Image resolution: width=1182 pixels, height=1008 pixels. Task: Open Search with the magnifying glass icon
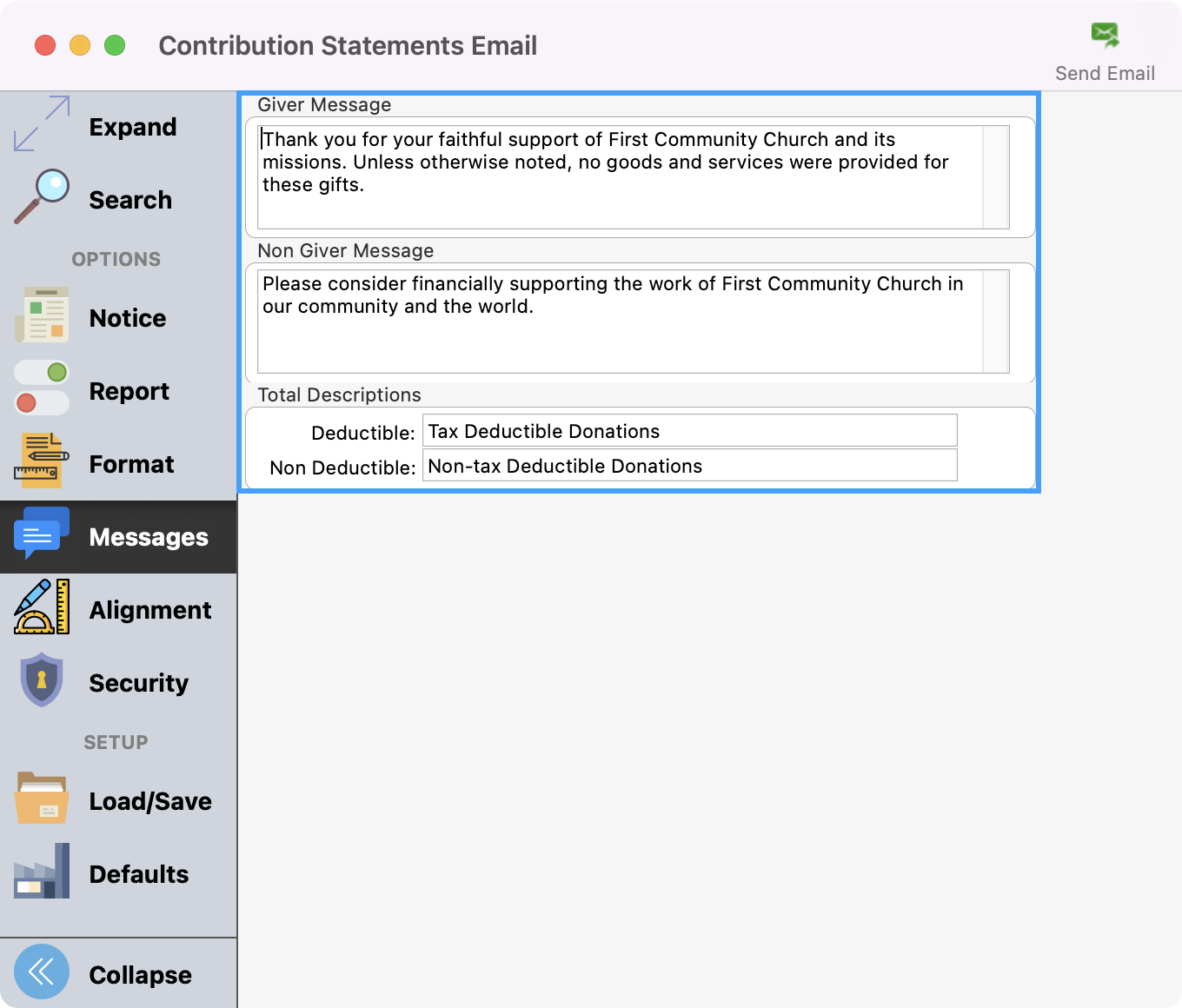pos(42,197)
